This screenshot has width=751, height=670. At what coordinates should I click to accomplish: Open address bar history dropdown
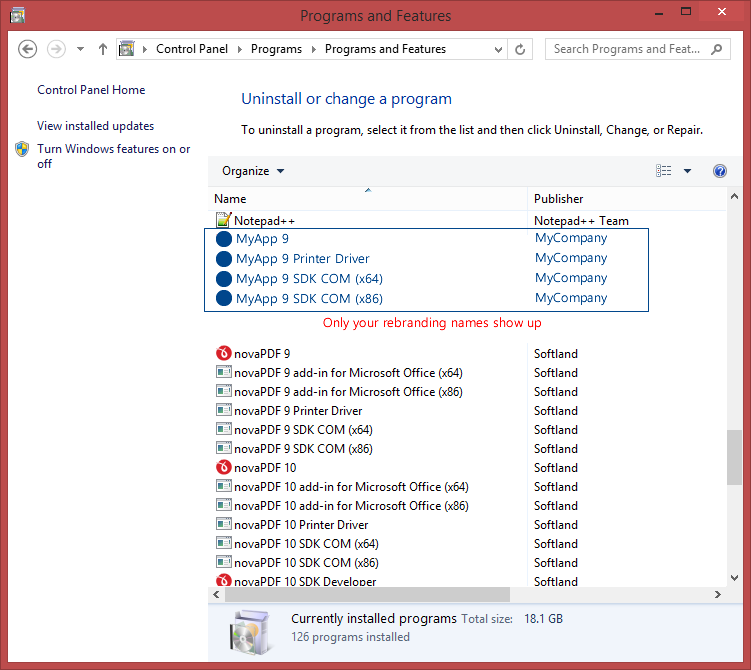[498, 49]
